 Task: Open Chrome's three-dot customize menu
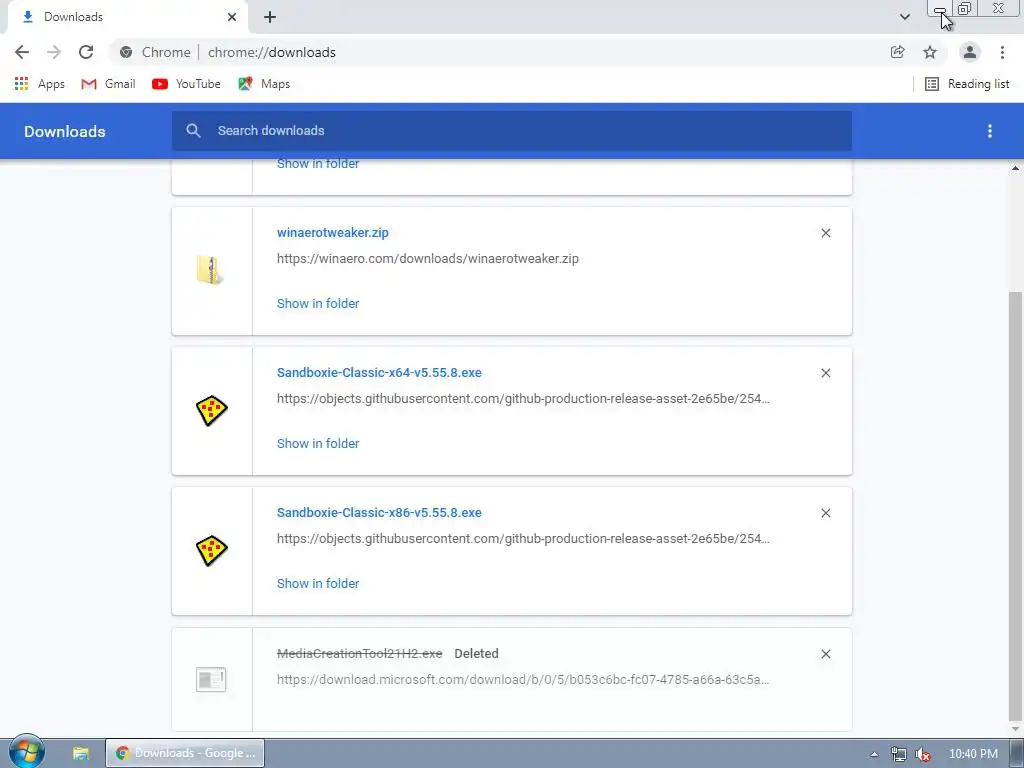click(x=1002, y=52)
